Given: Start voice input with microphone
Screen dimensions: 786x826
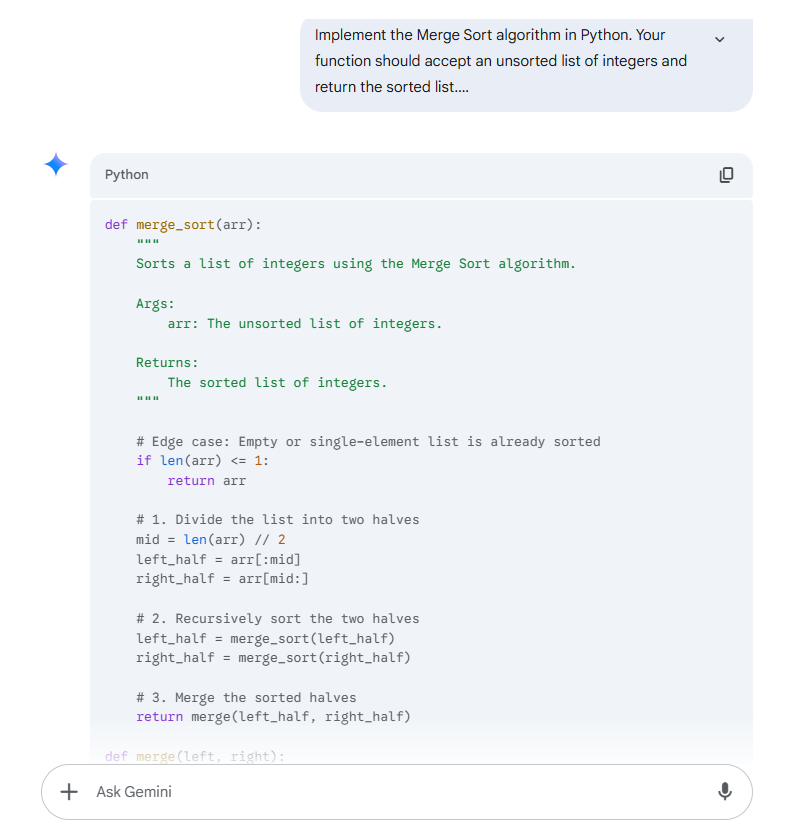Looking at the screenshot, I should (725, 791).
